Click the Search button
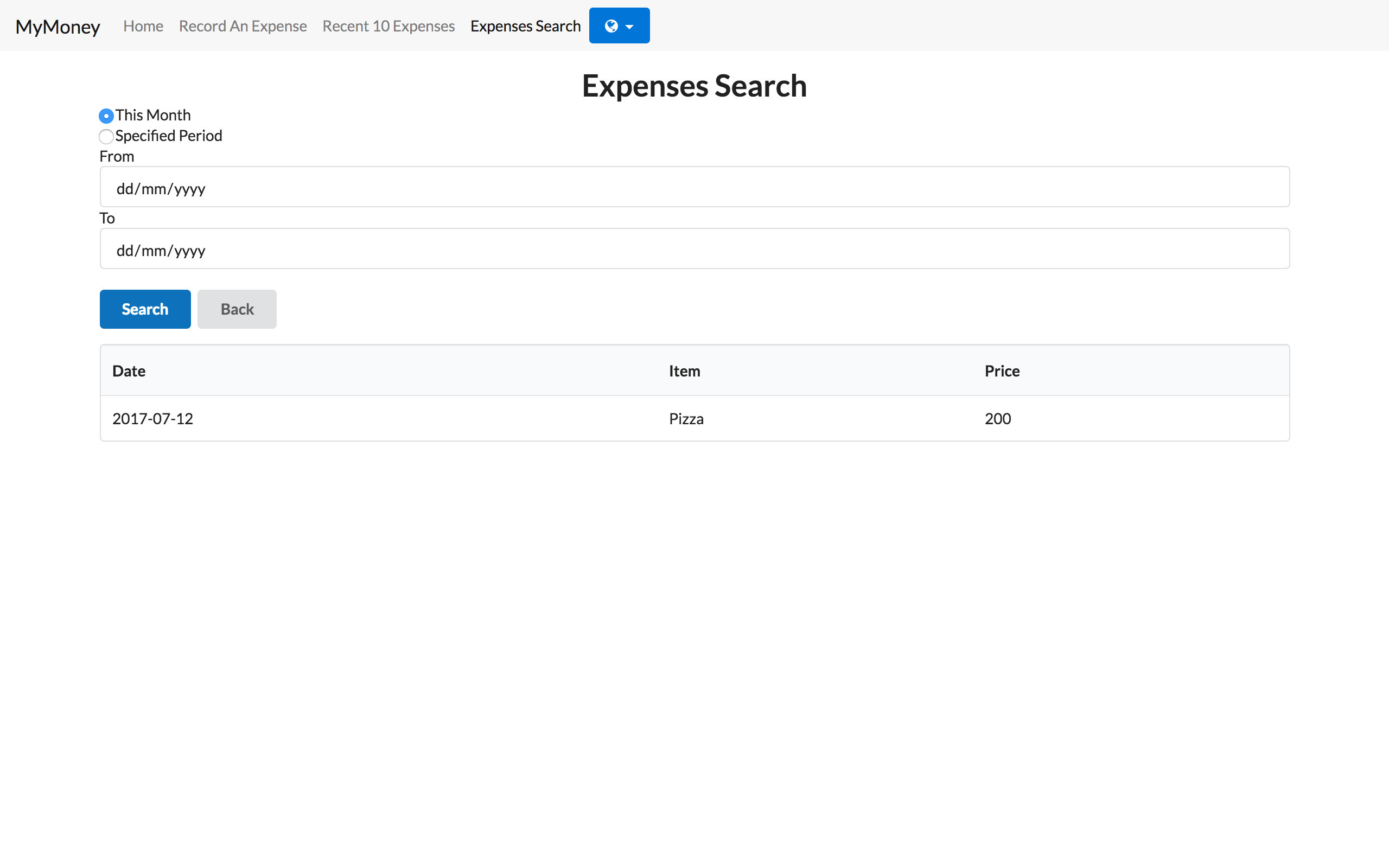 pyautogui.click(x=145, y=309)
